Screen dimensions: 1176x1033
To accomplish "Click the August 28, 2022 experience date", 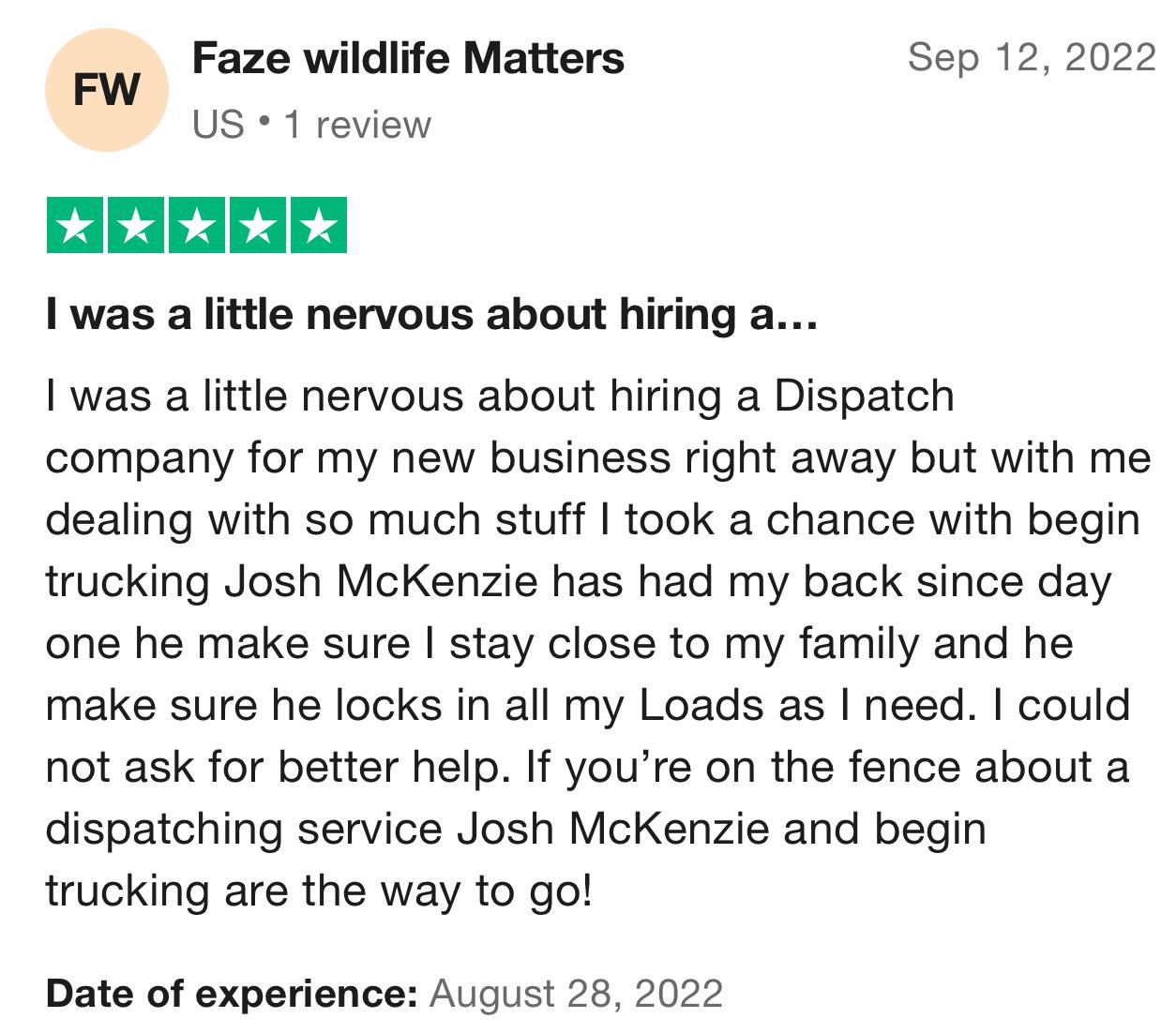I will (576, 994).
